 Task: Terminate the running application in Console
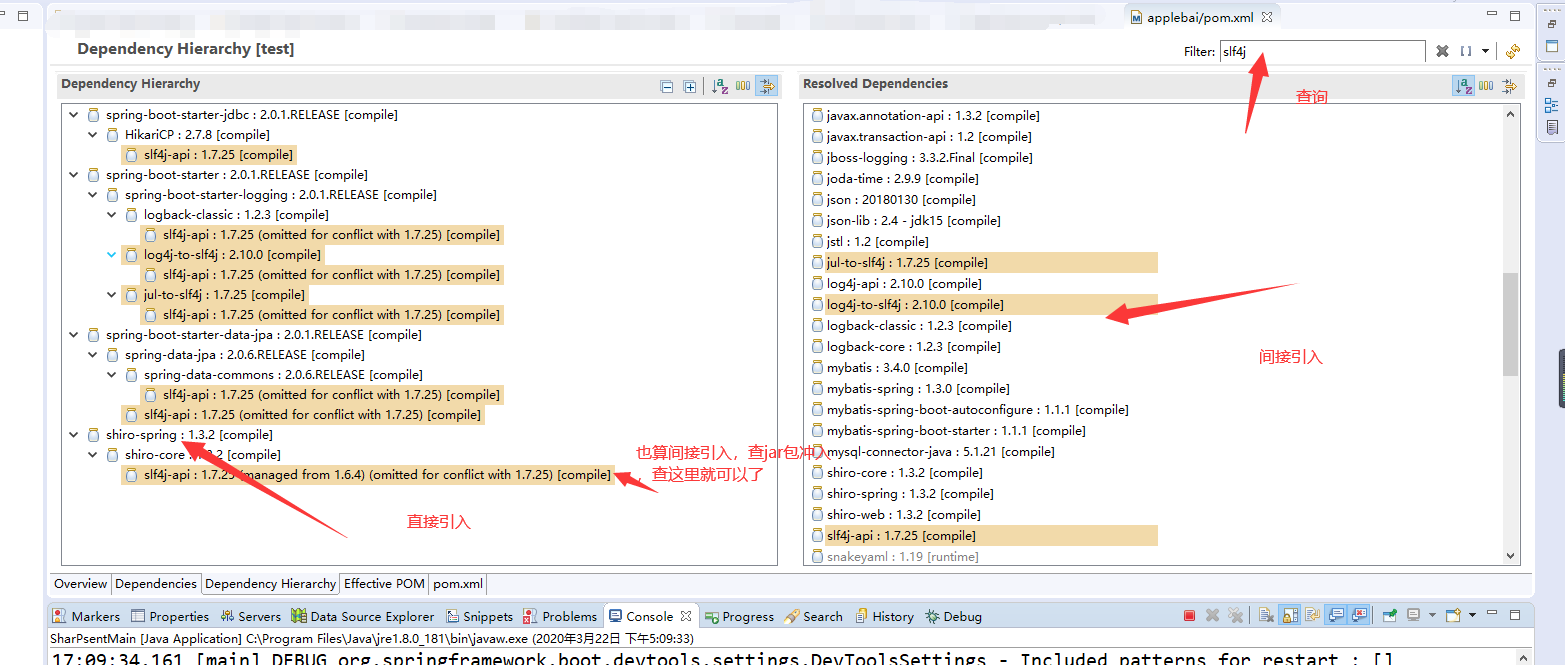tap(1189, 615)
